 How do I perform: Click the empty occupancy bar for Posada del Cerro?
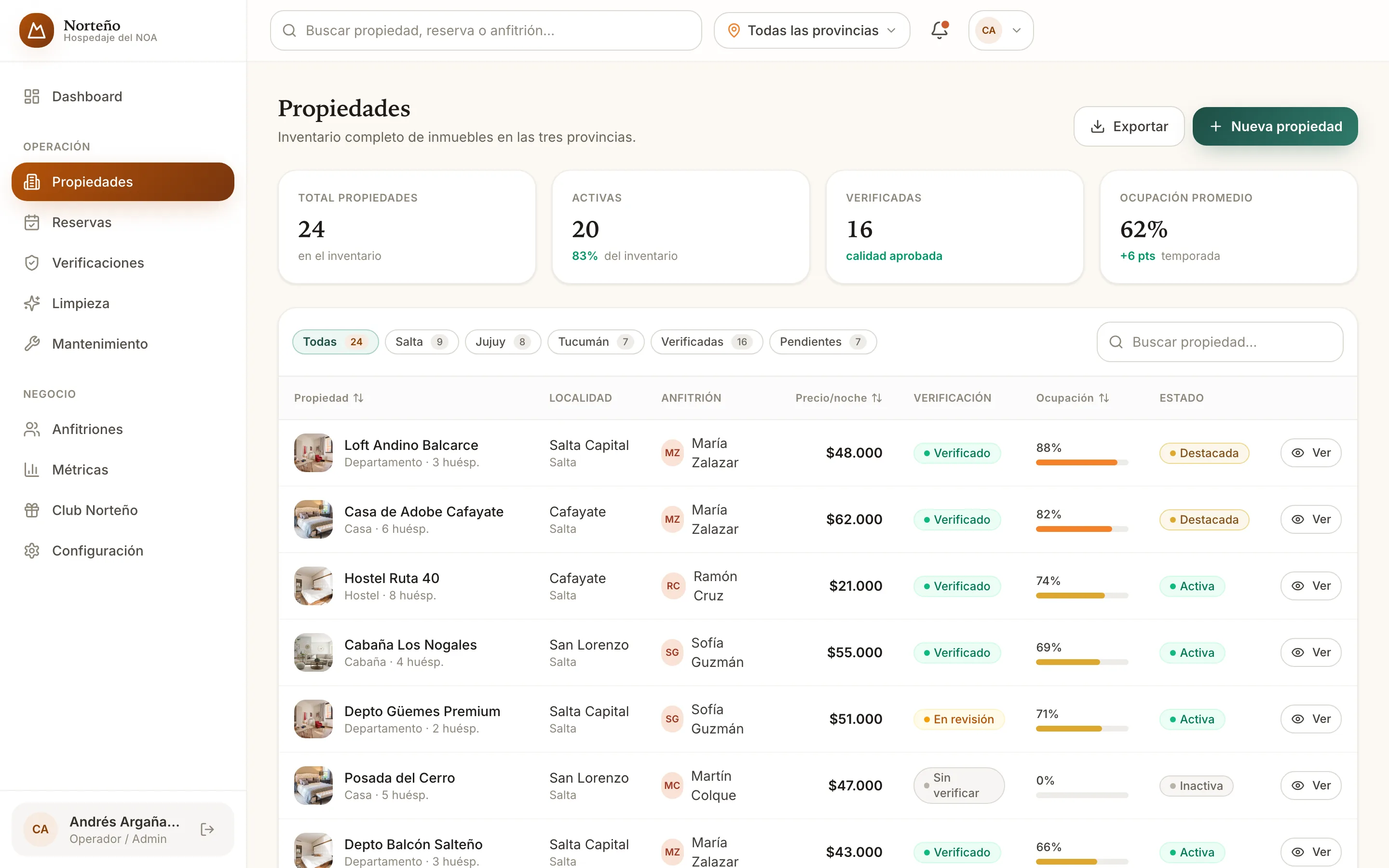(x=1082, y=796)
